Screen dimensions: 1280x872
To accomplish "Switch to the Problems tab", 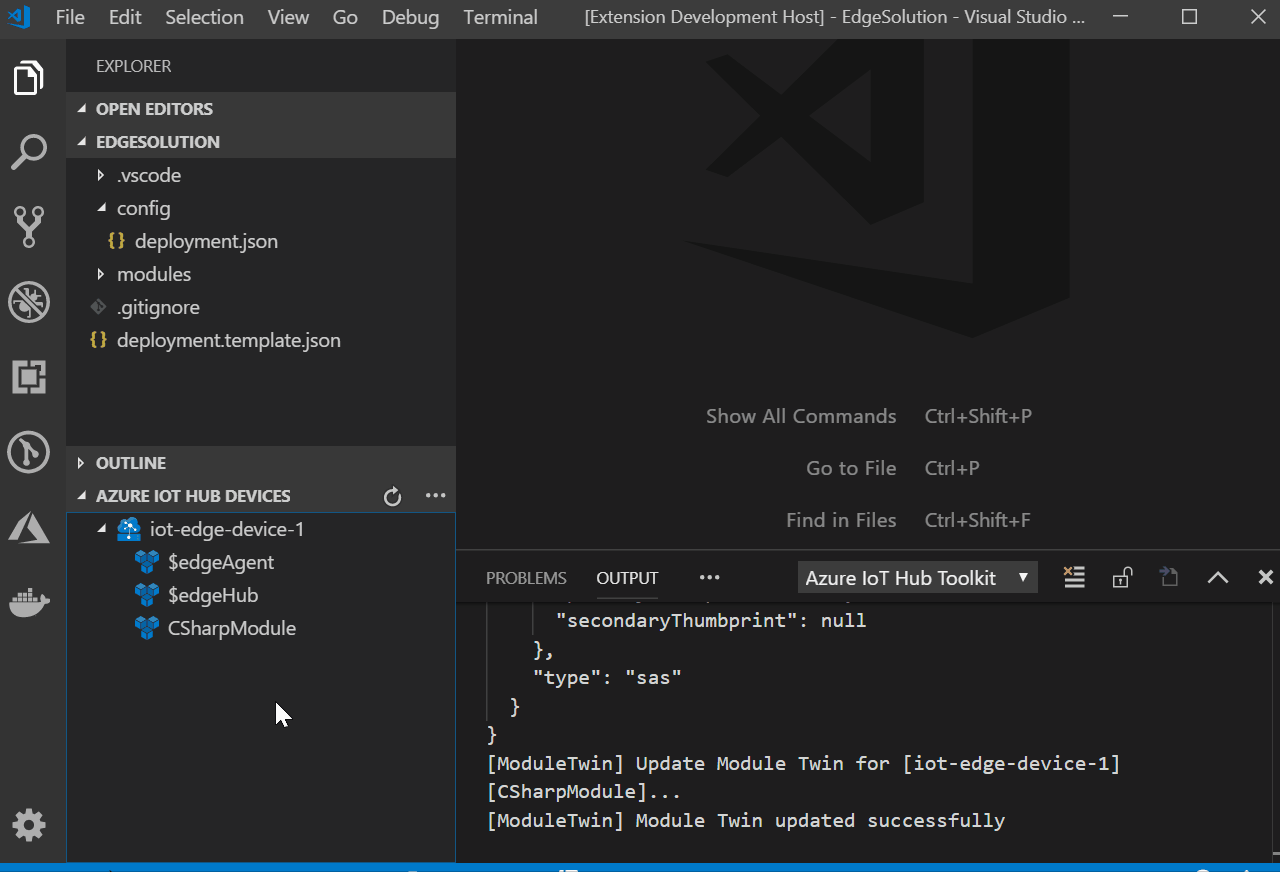I will [x=526, y=577].
